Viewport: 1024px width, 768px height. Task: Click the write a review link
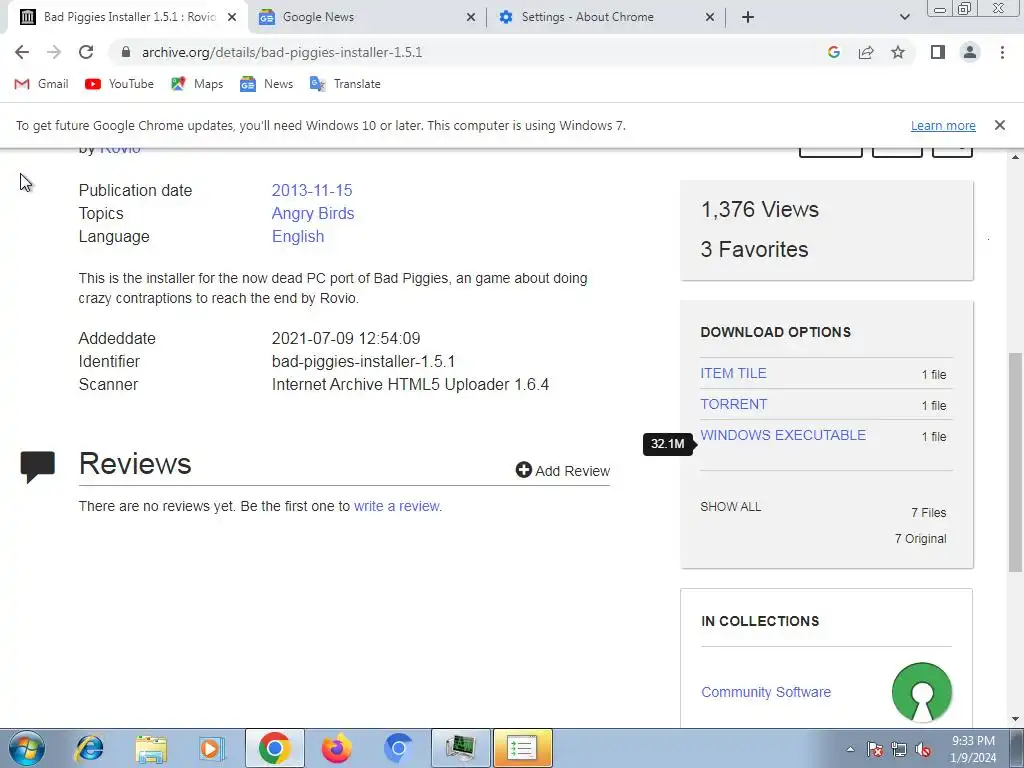coord(398,506)
